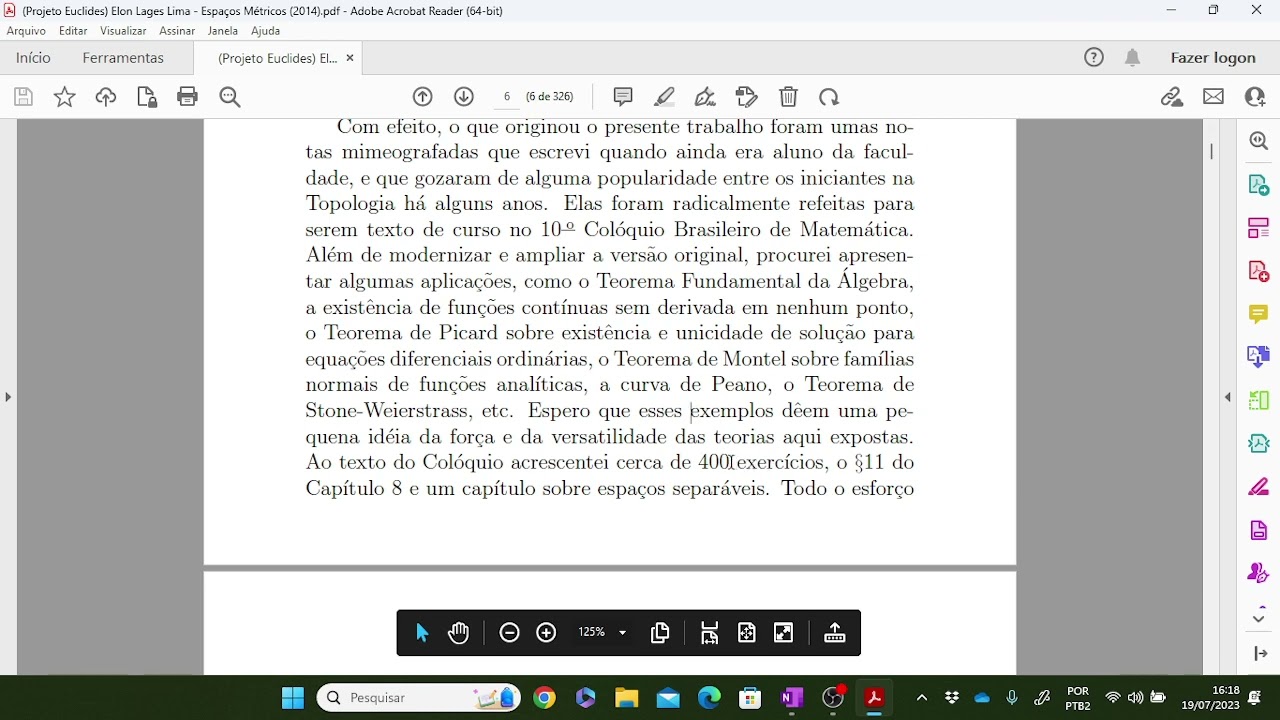Add a comment note
Screen dimensions: 1280x720
point(623,97)
